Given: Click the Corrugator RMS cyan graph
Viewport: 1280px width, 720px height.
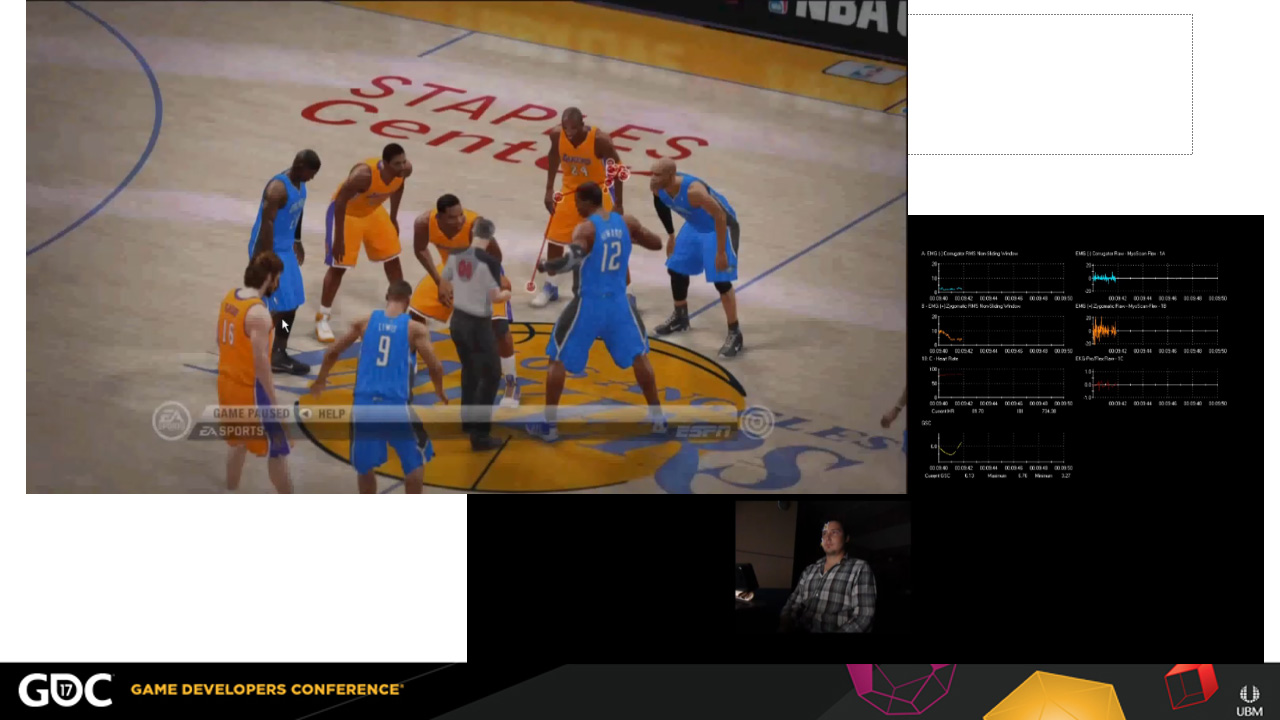Looking at the screenshot, I should [x=1001, y=277].
